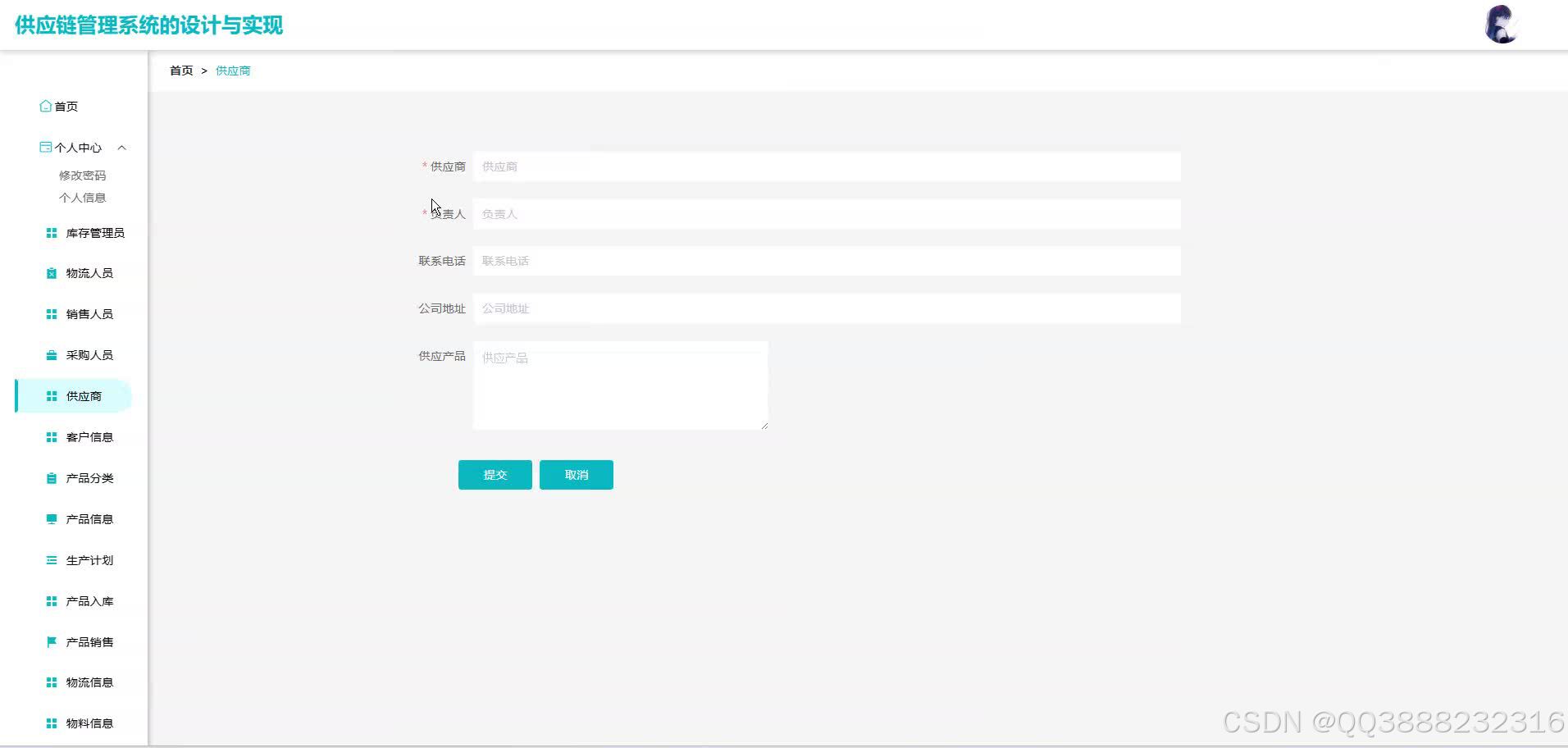Viewport: 1568px width, 748px height.
Task: Click the 个人中心 card icon
Action: pyautogui.click(x=46, y=148)
